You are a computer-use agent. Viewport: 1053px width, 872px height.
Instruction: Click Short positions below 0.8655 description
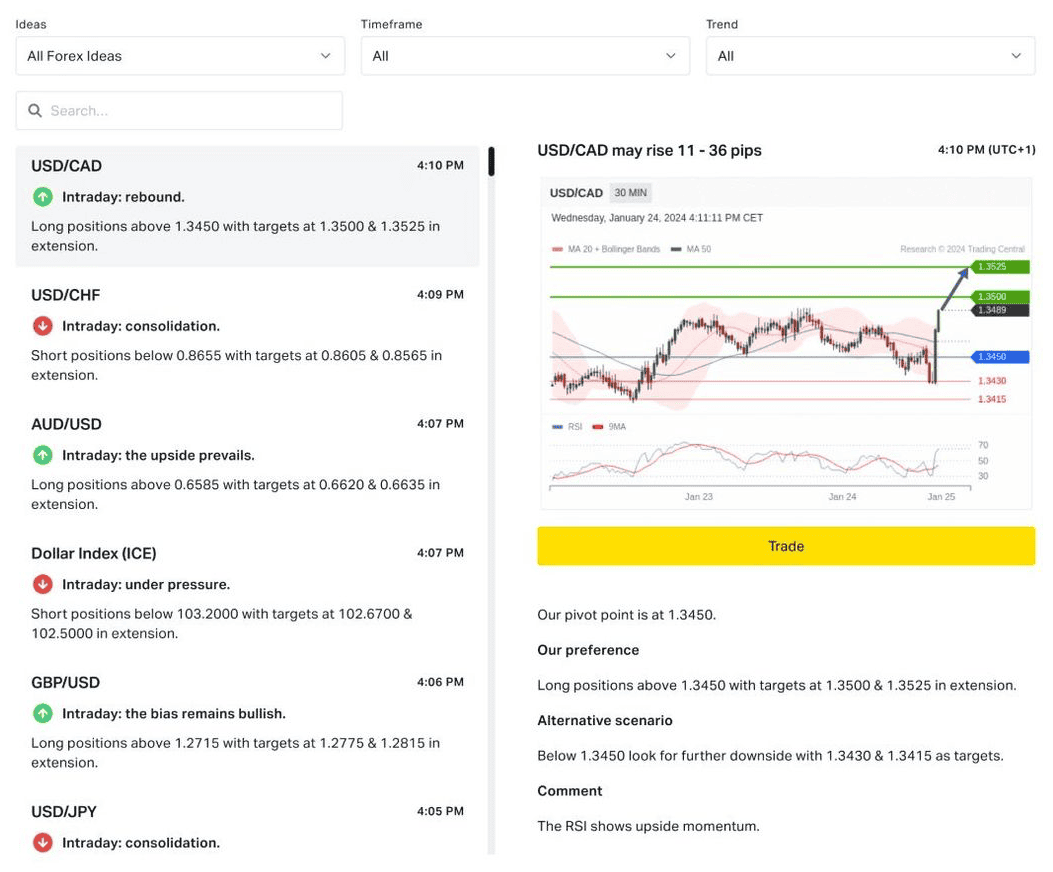pos(236,365)
